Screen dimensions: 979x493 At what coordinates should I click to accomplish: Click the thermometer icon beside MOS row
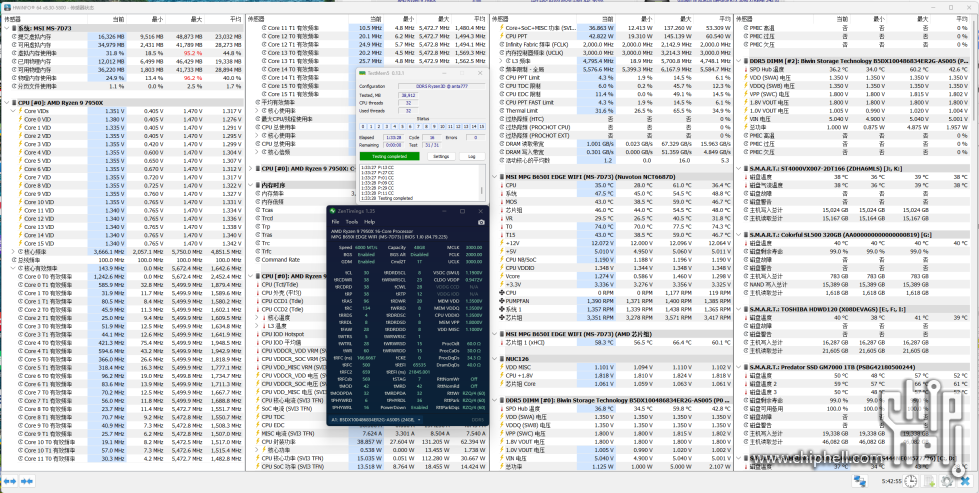(502, 202)
